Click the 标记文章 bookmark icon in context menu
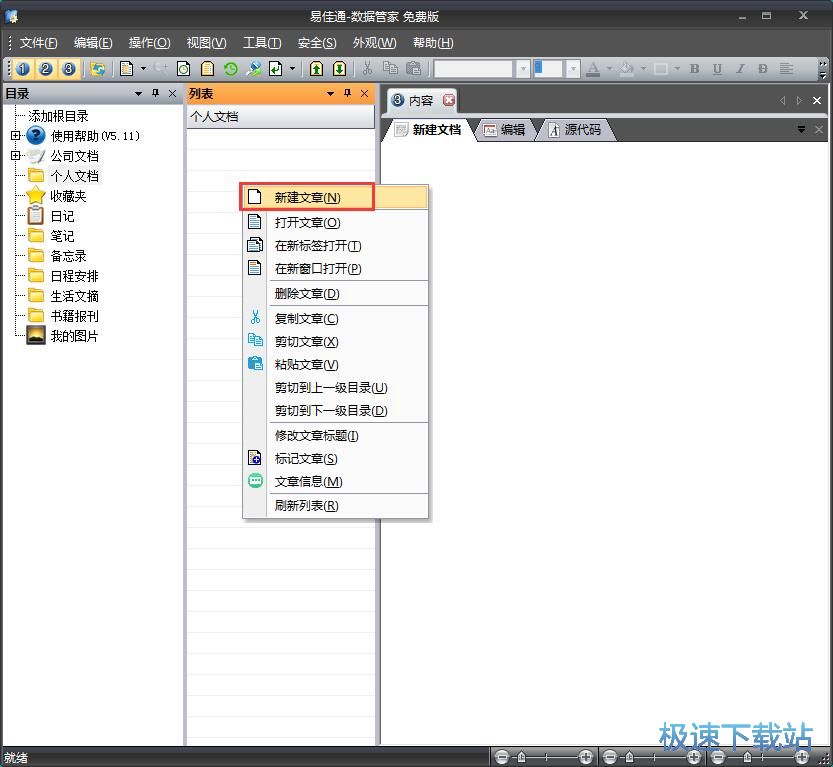The height and width of the screenshot is (767, 833). pos(255,458)
